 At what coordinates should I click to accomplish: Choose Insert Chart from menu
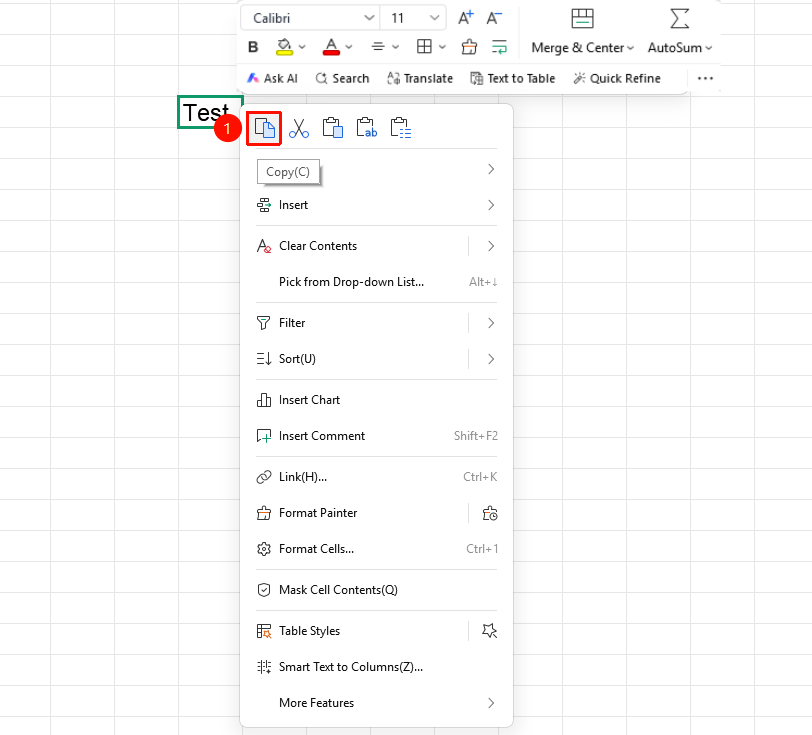[x=376, y=400]
